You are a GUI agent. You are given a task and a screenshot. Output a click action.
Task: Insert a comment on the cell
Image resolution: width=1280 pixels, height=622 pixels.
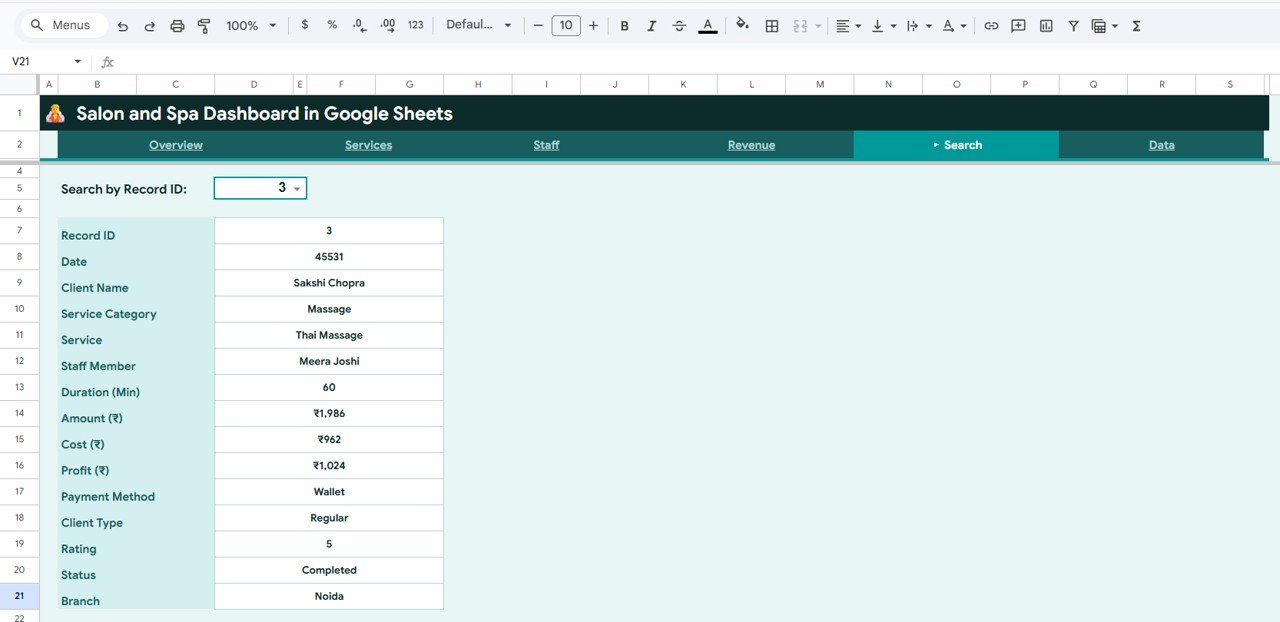1017,25
